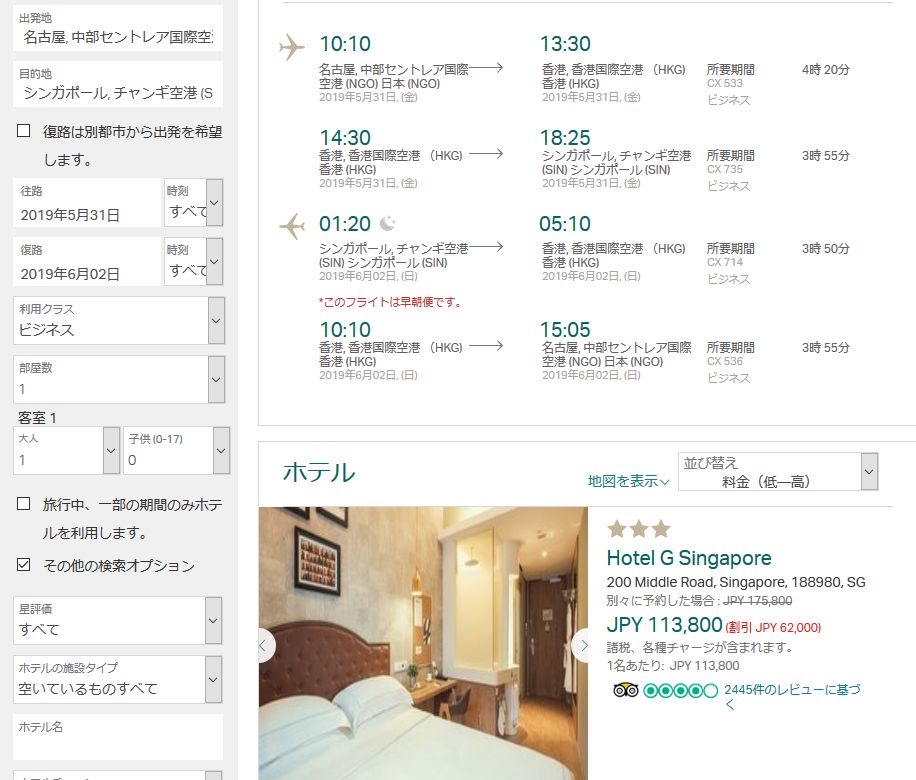Screen dimensions: 916x780
Task: Click the 往路 date field
Action: point(86,203)
